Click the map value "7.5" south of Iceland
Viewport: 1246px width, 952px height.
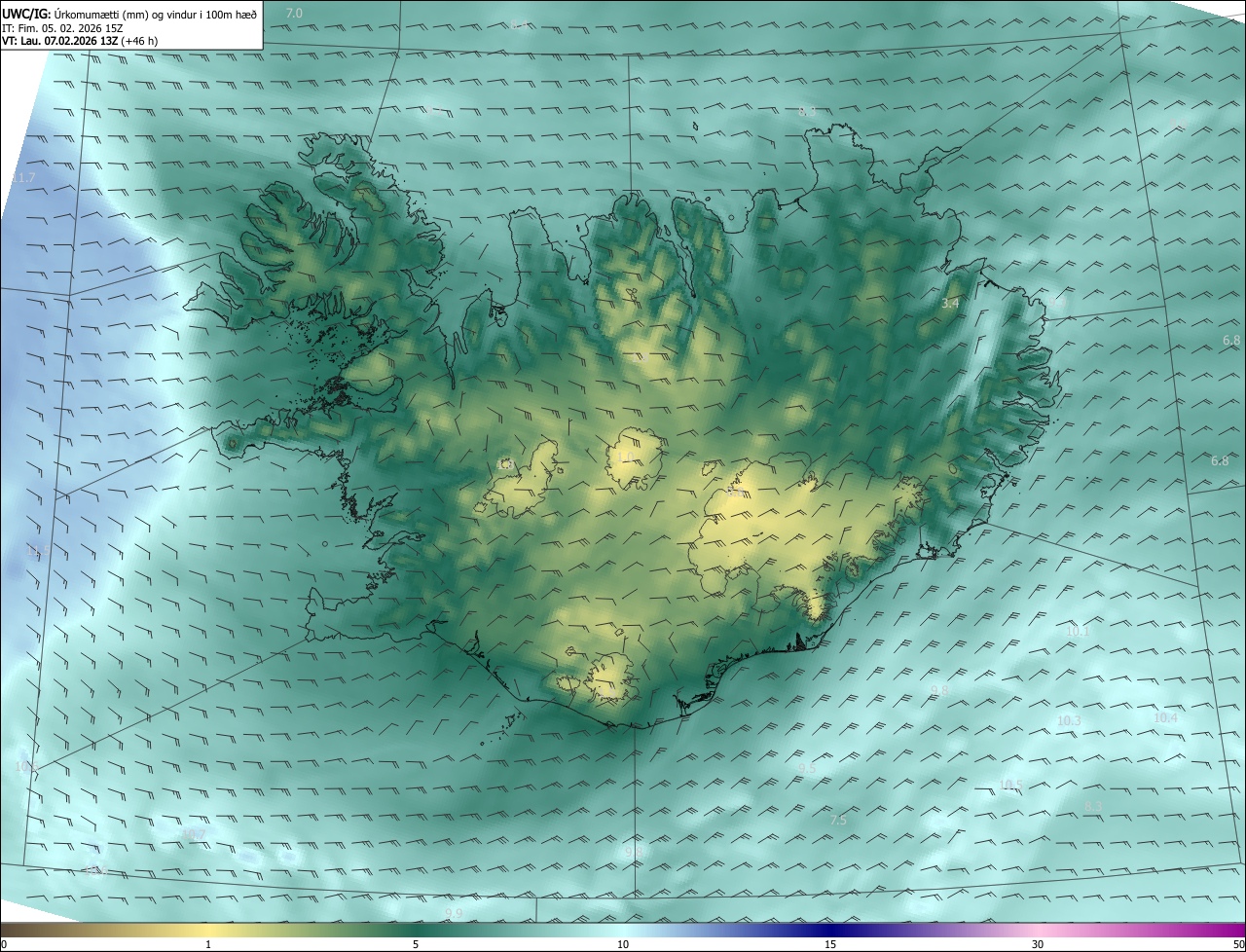click(x=838, y=822)
